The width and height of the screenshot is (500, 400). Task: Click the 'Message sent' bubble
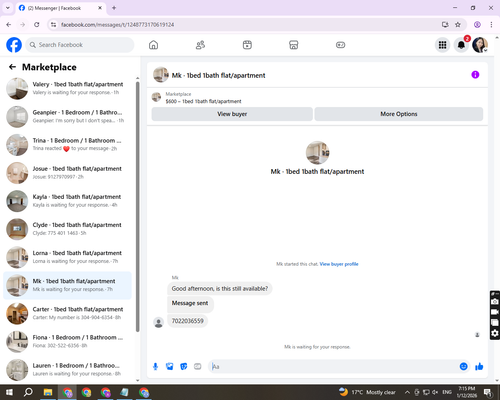(190, 303)
